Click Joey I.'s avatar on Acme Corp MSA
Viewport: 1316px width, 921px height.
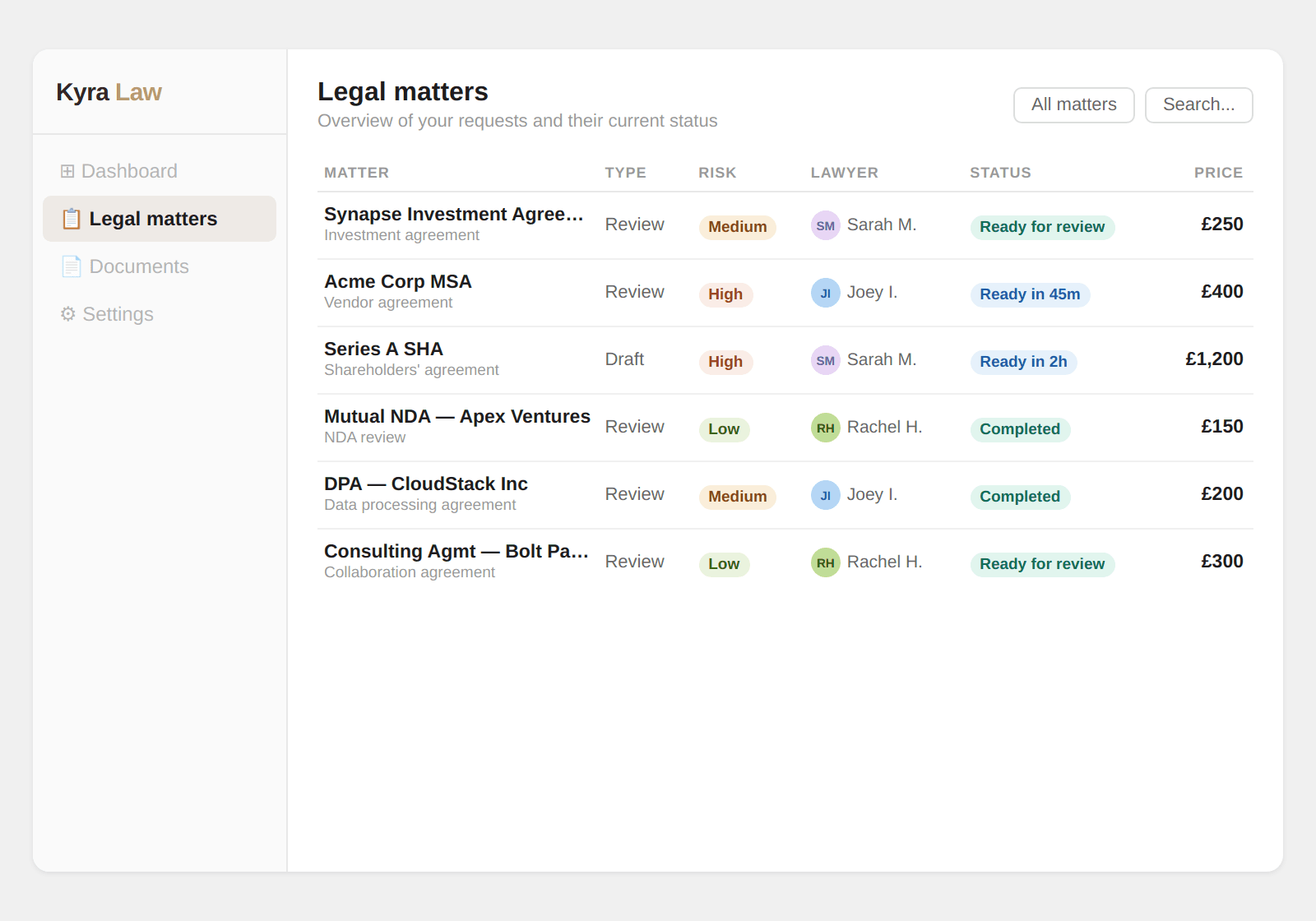pos(825,292)
